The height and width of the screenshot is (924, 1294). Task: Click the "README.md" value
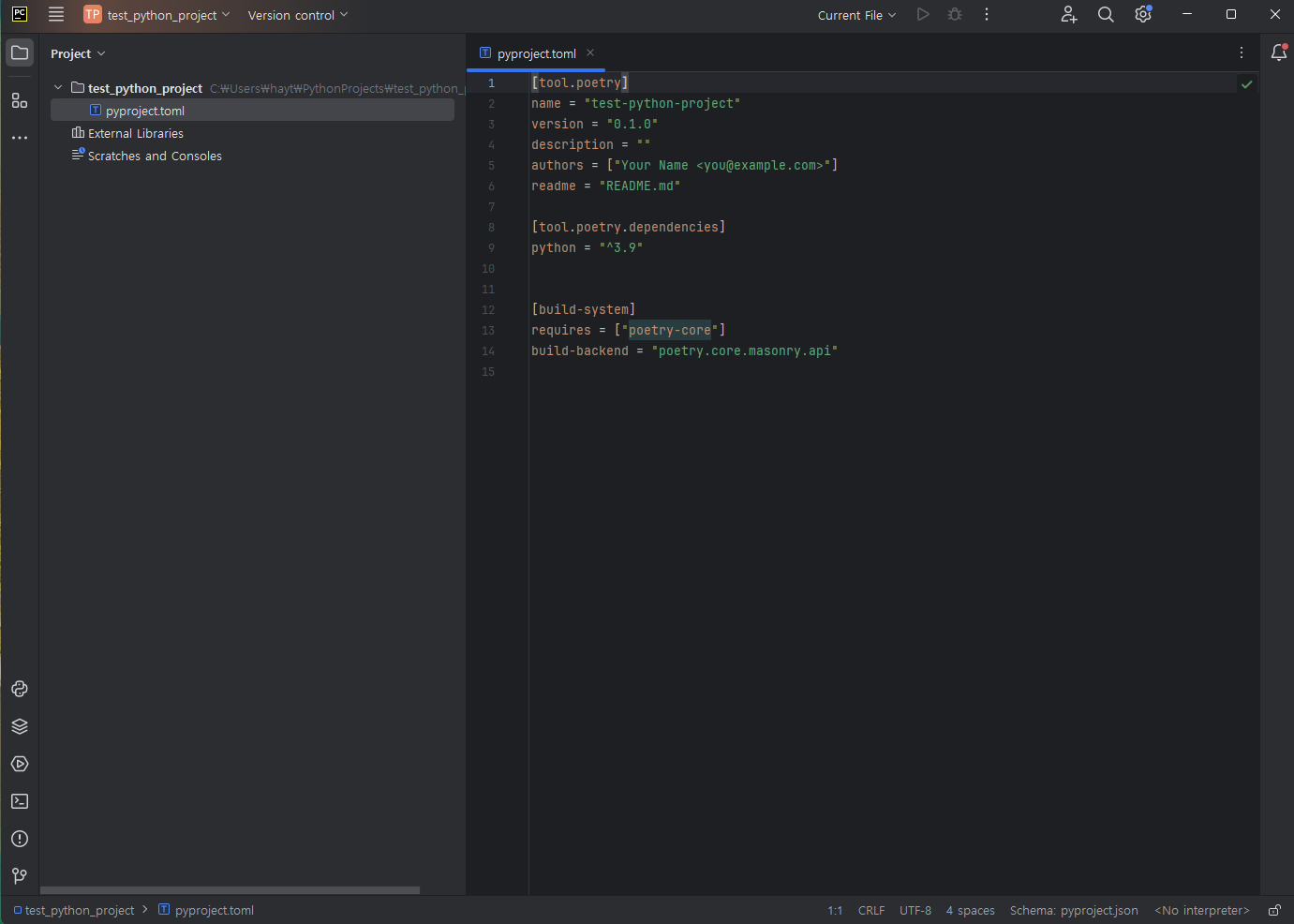[x=640, y=186]
